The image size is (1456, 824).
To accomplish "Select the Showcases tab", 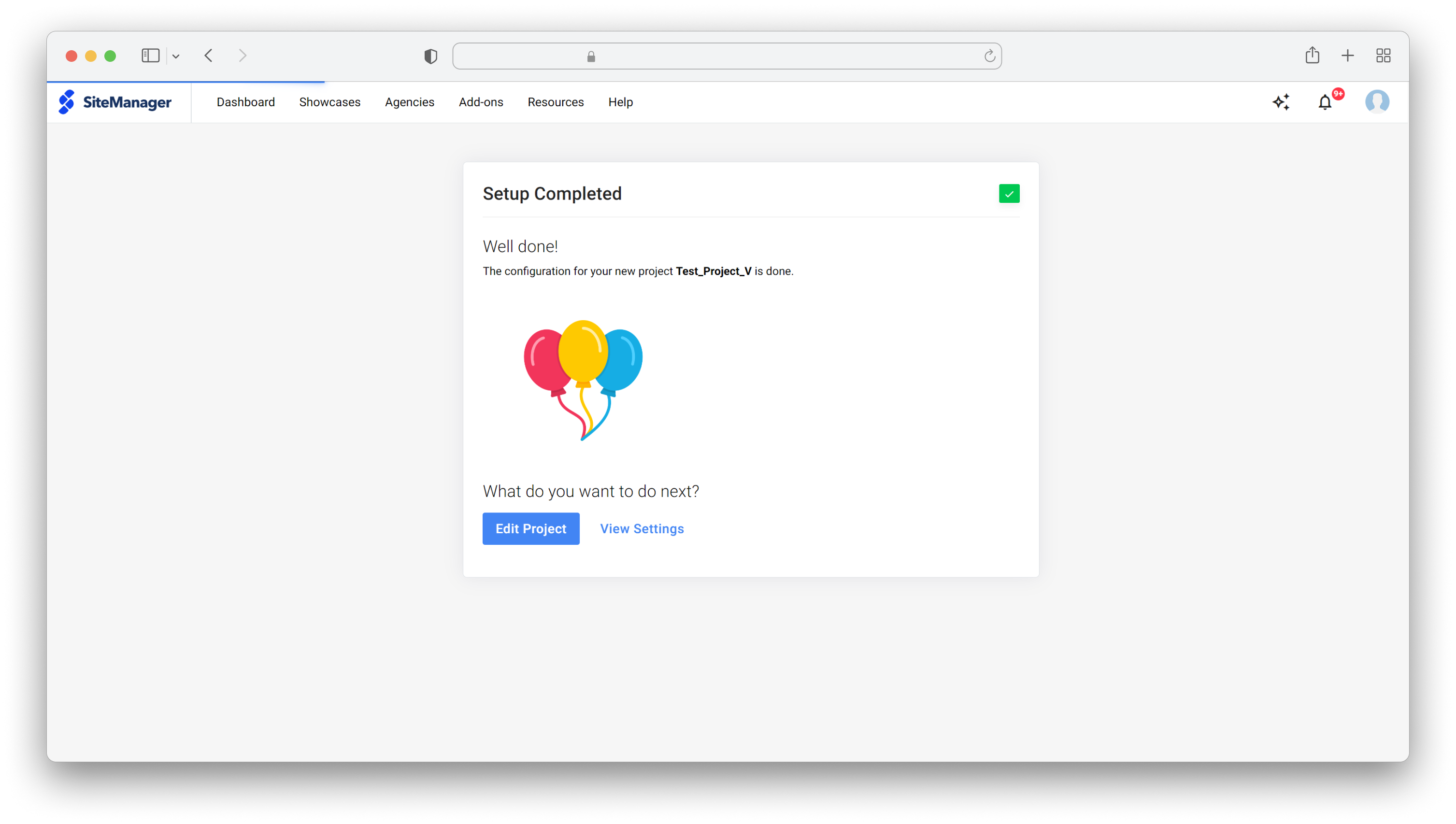I will click(x=330, y=102).
